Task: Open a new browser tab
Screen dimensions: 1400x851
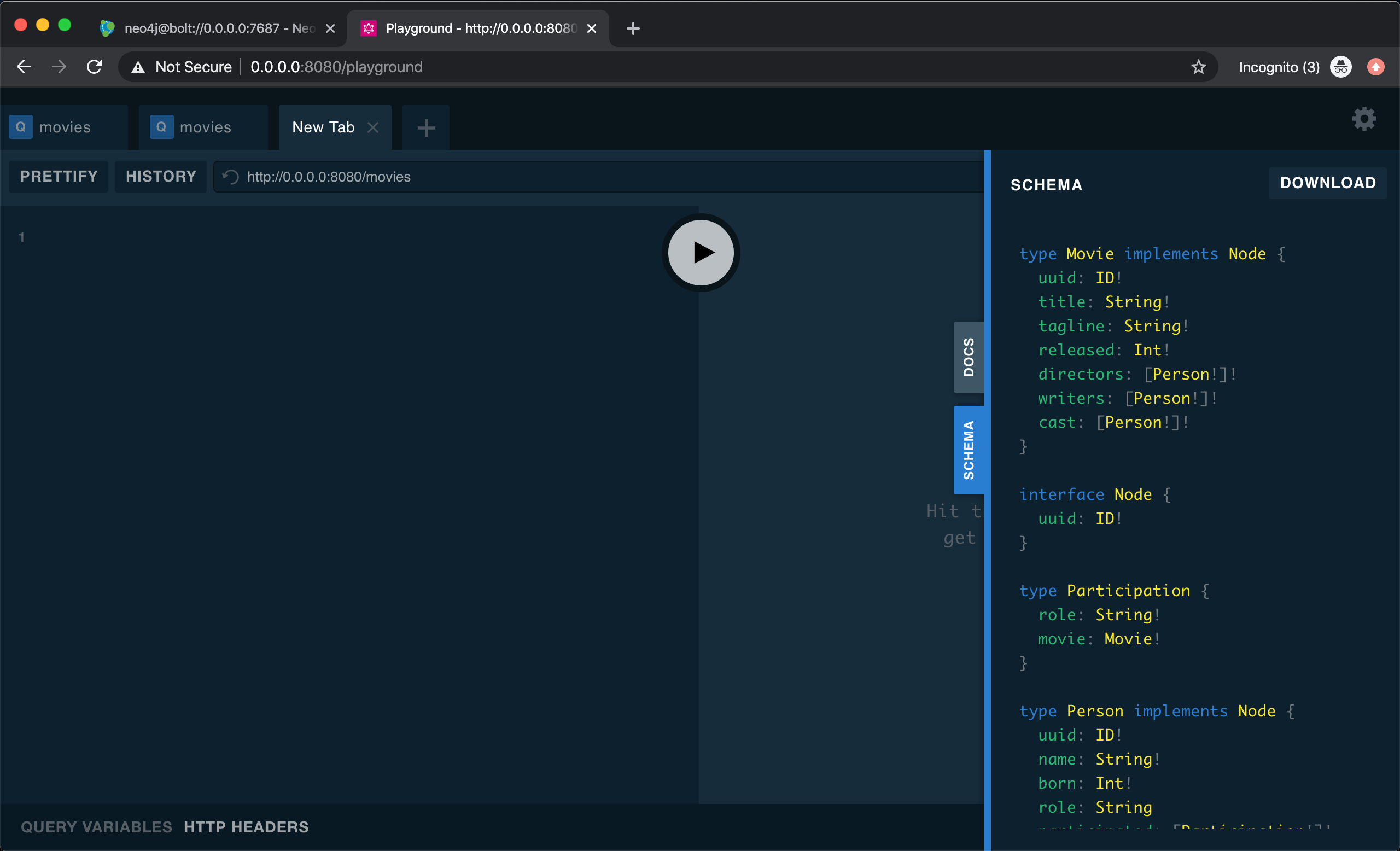Action: point(633,28)
